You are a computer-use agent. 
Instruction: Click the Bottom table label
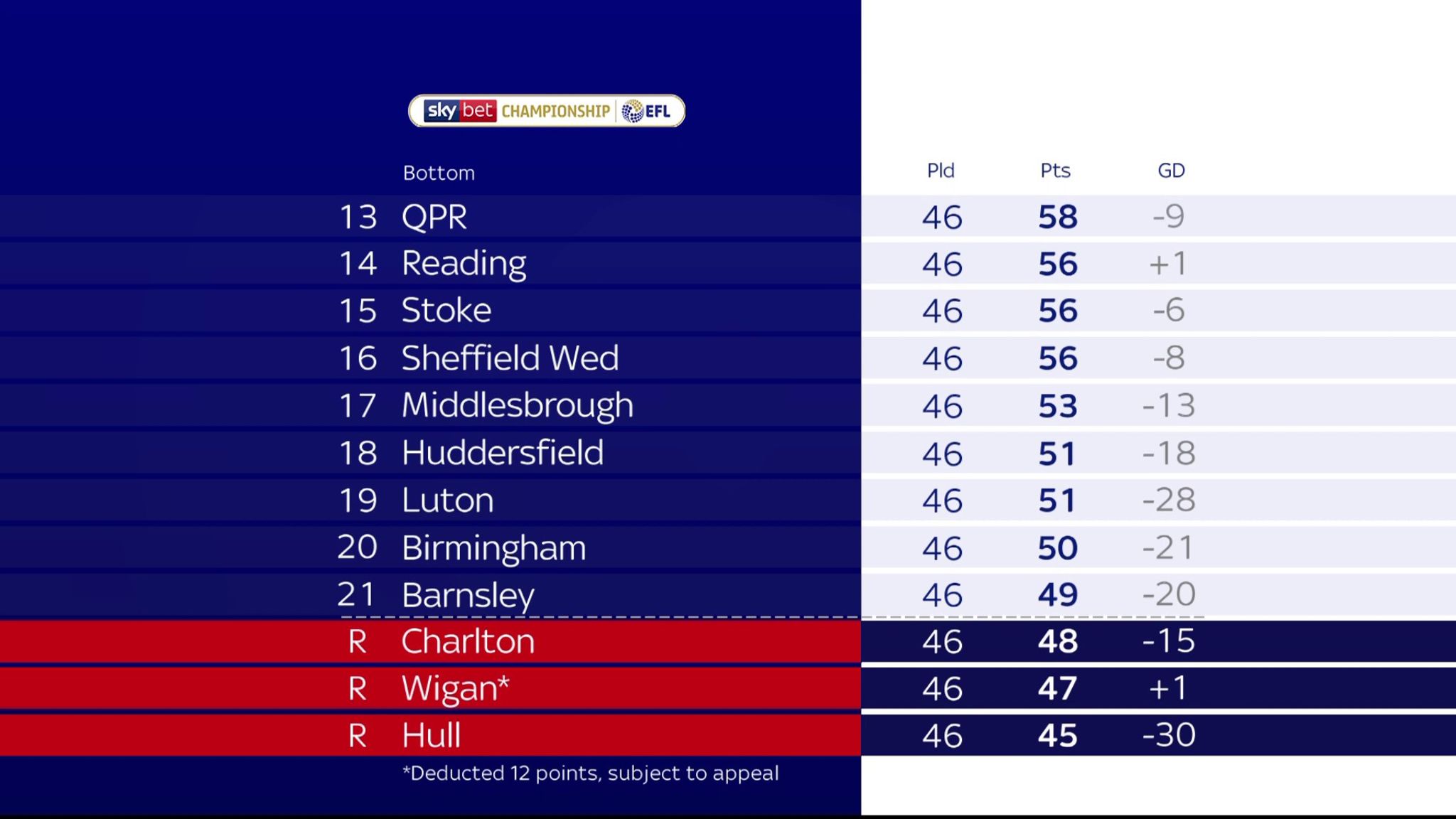[439, 173]
